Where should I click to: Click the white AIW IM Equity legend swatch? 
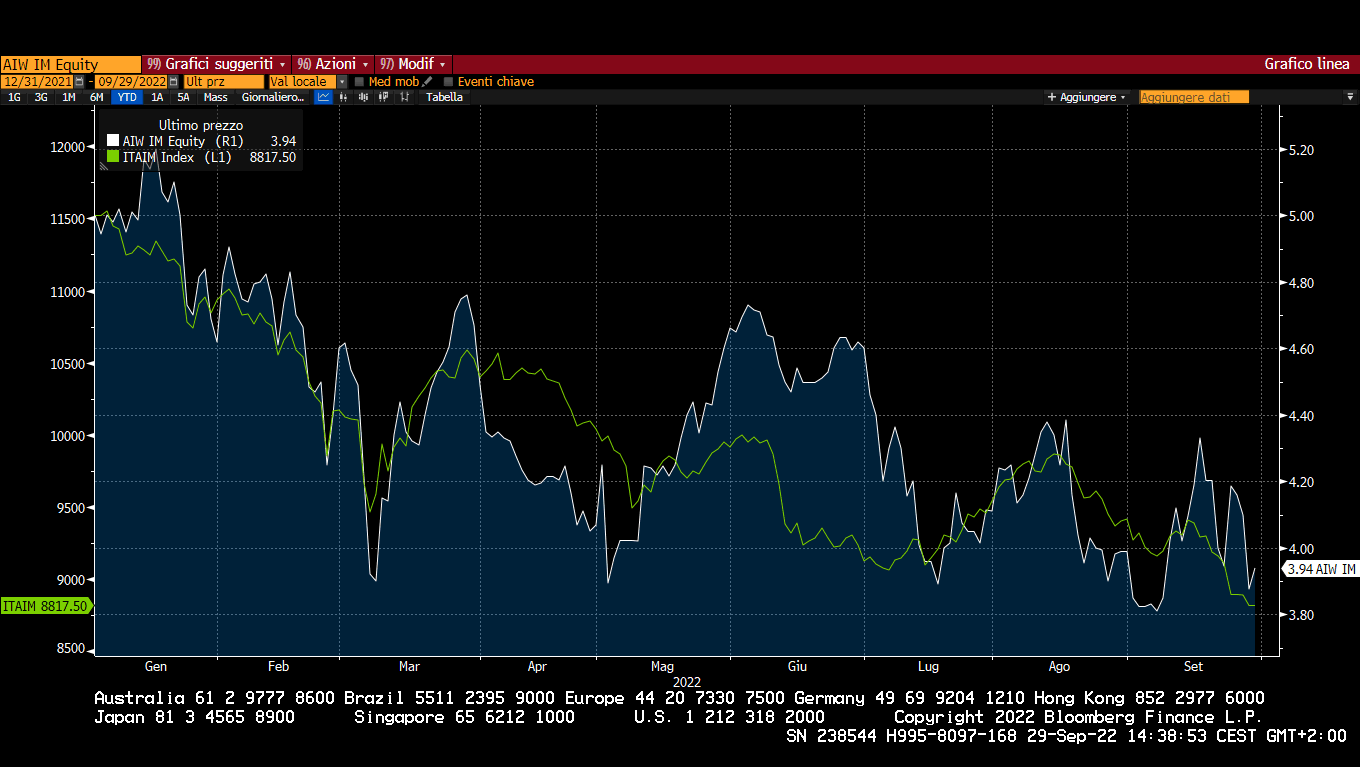click(113, 141)
